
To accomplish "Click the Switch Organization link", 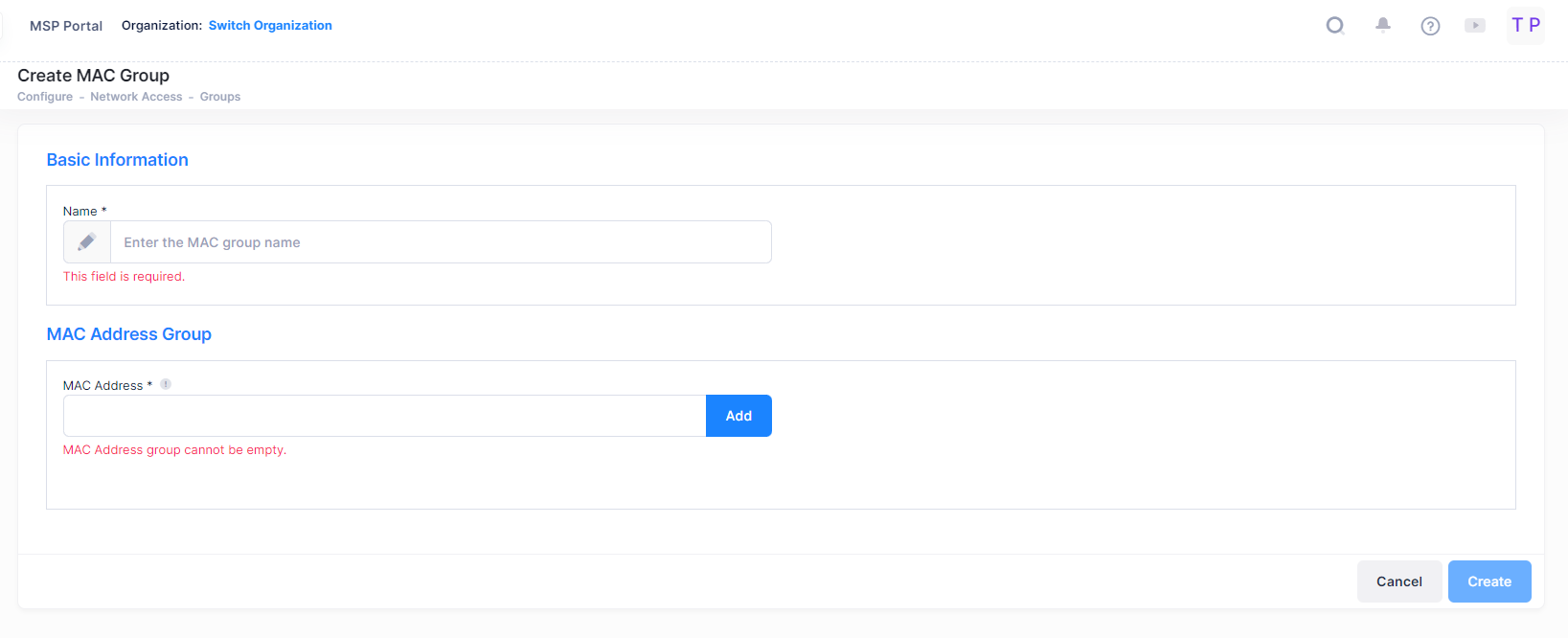I will click(x=270, y=26).
